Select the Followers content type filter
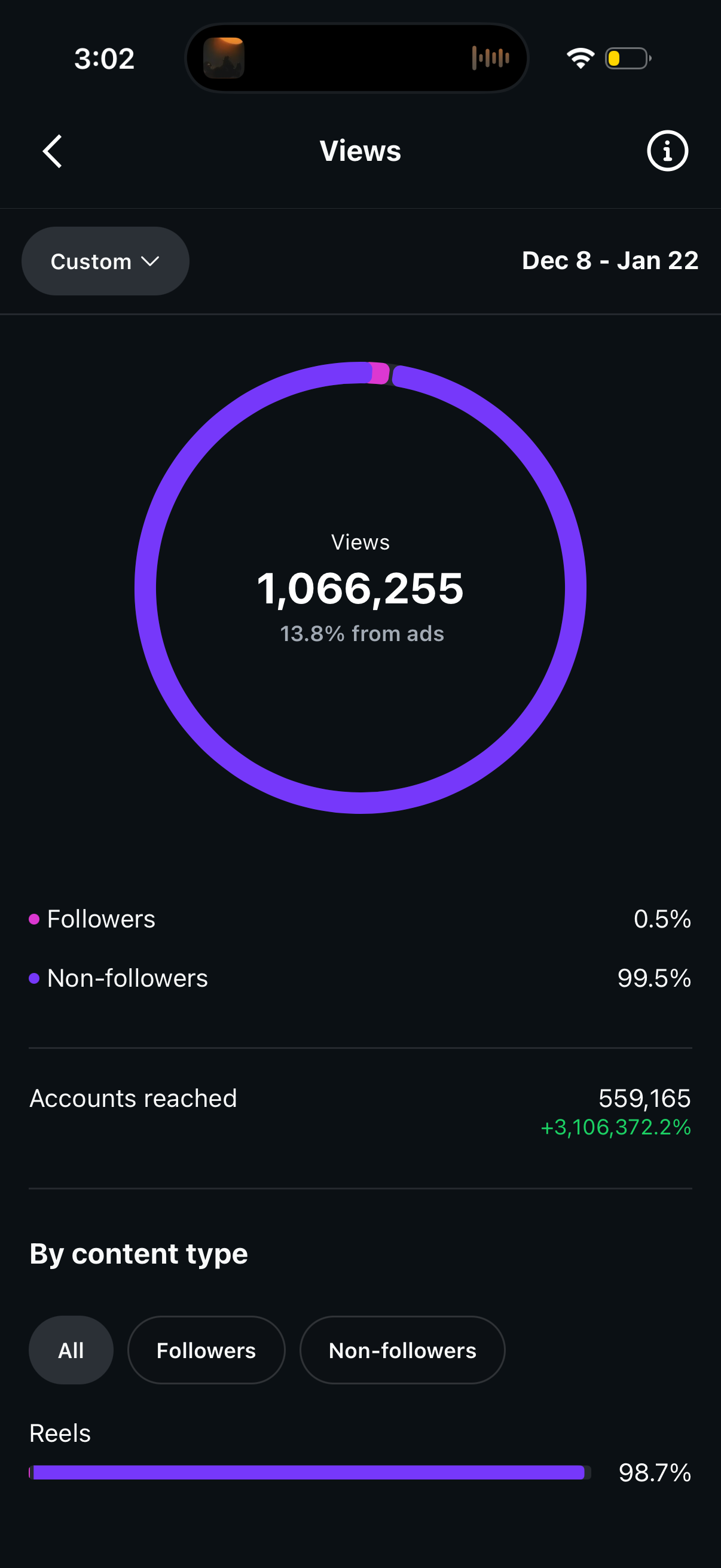 pos(206,1350)
